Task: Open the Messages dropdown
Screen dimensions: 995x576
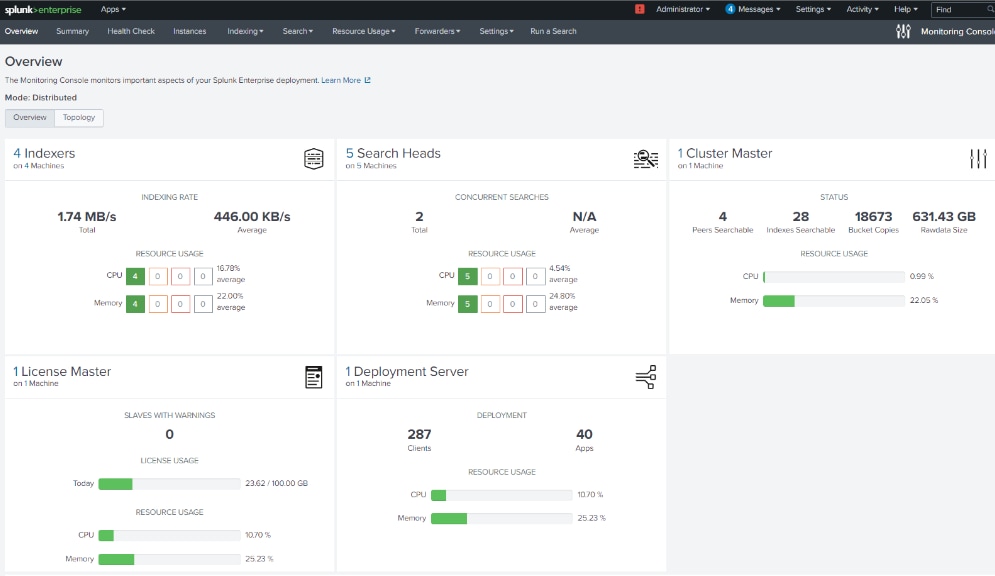Action: [759, 10]
